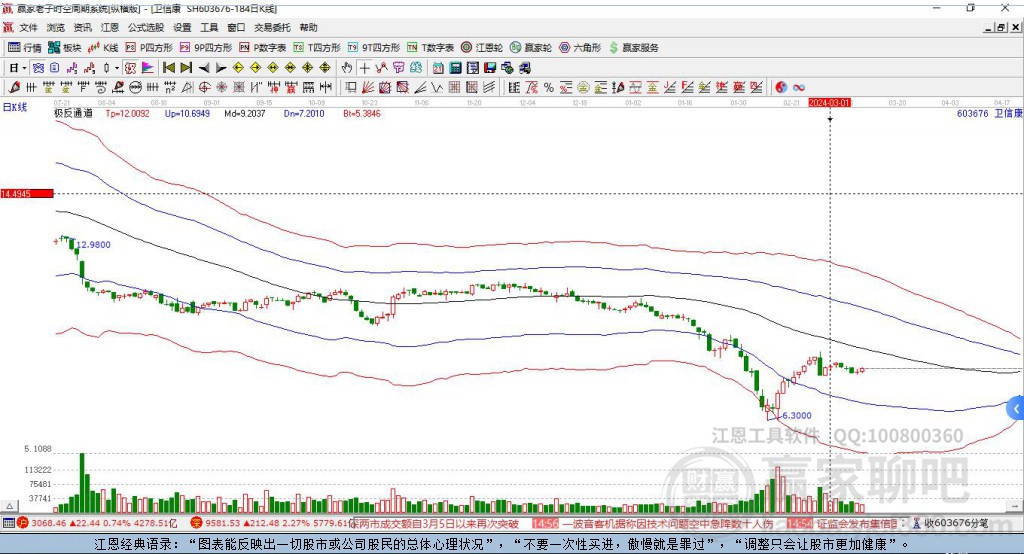Click the black left-pointing triangle icon

click(204, 68)
